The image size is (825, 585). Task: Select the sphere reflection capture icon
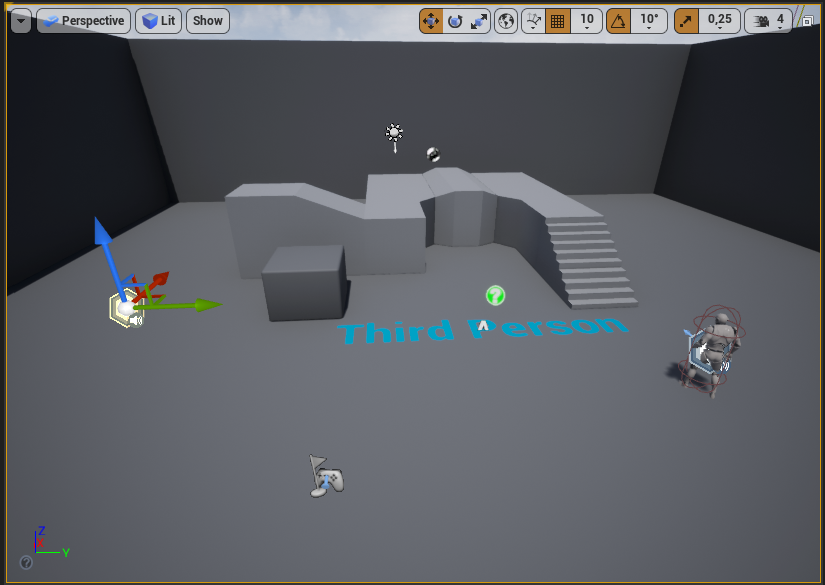point(433,154)
